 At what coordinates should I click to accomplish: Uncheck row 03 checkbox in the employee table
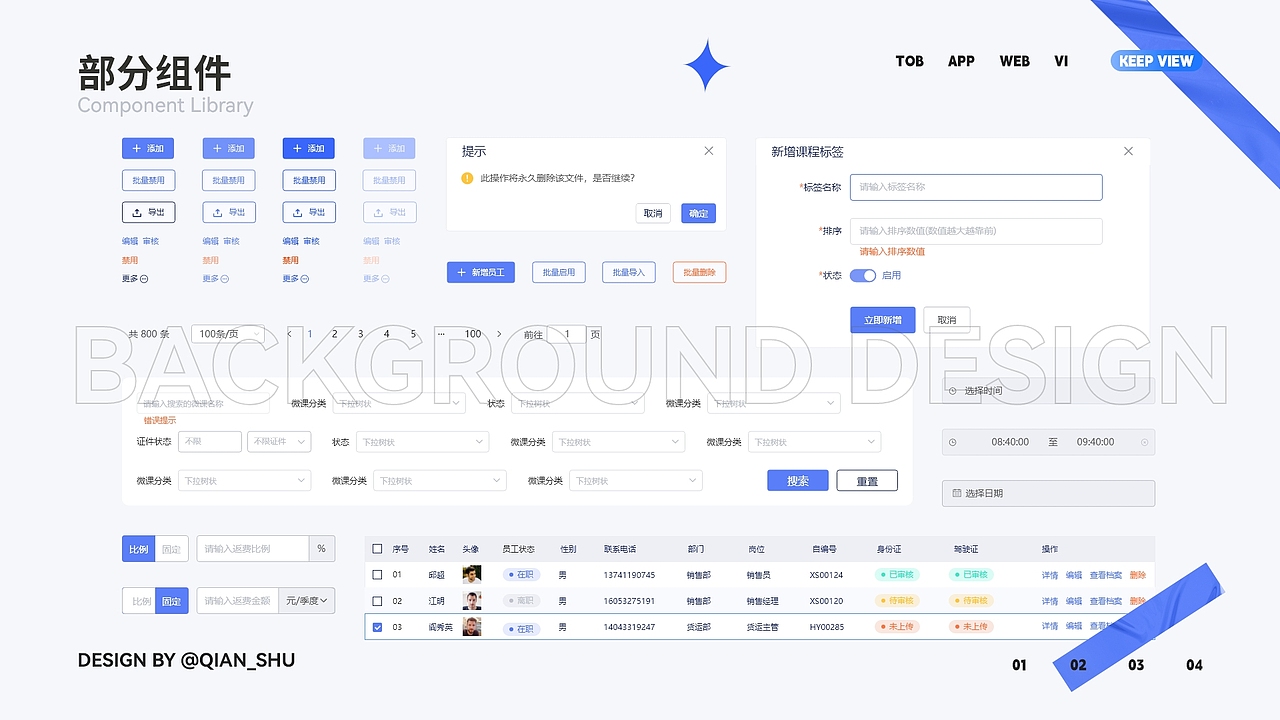377,625
